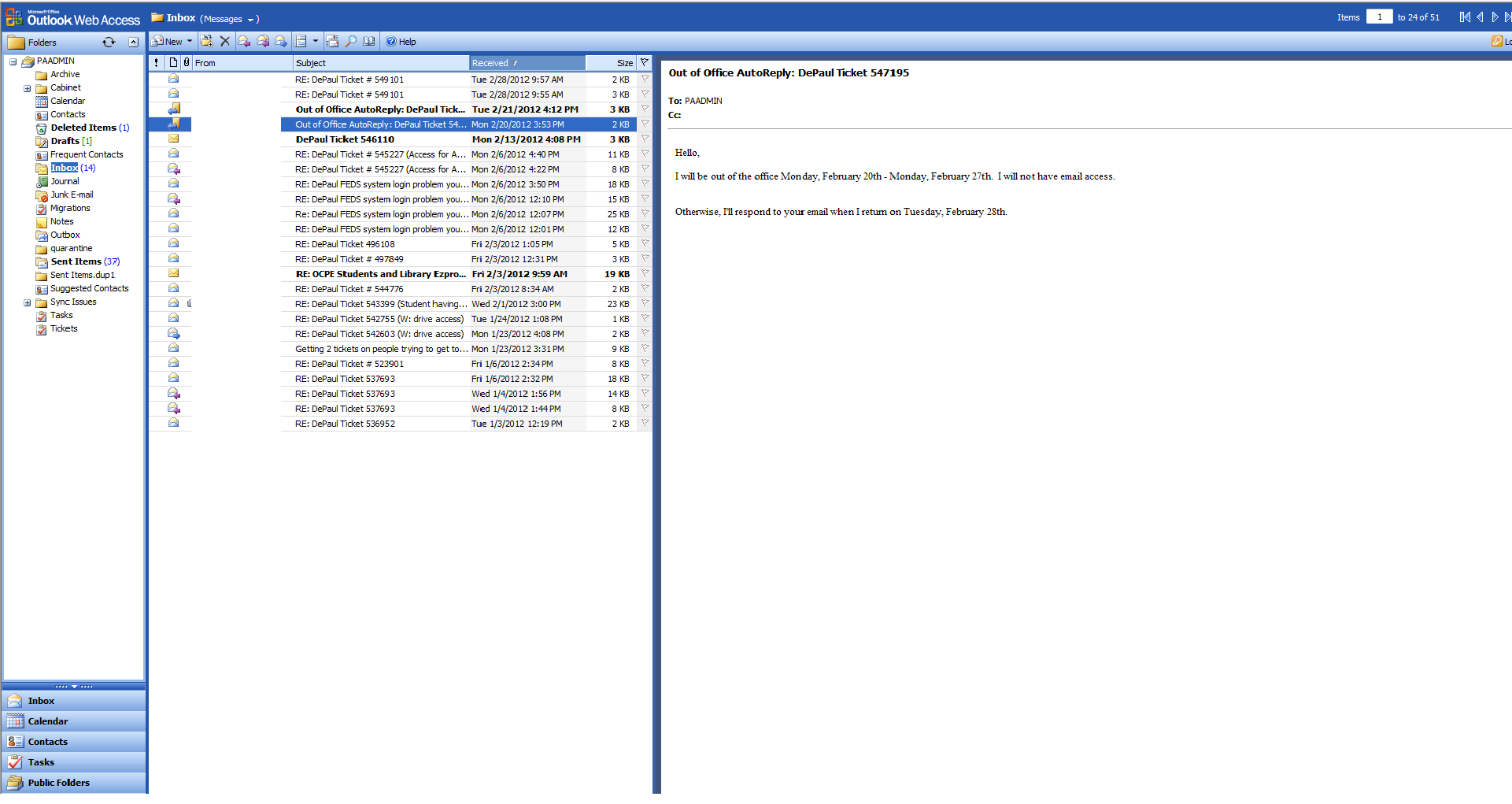Click the Reply to All toolbar icon
The height and width of the screenshot is (804, 1512).
(263, 42)
